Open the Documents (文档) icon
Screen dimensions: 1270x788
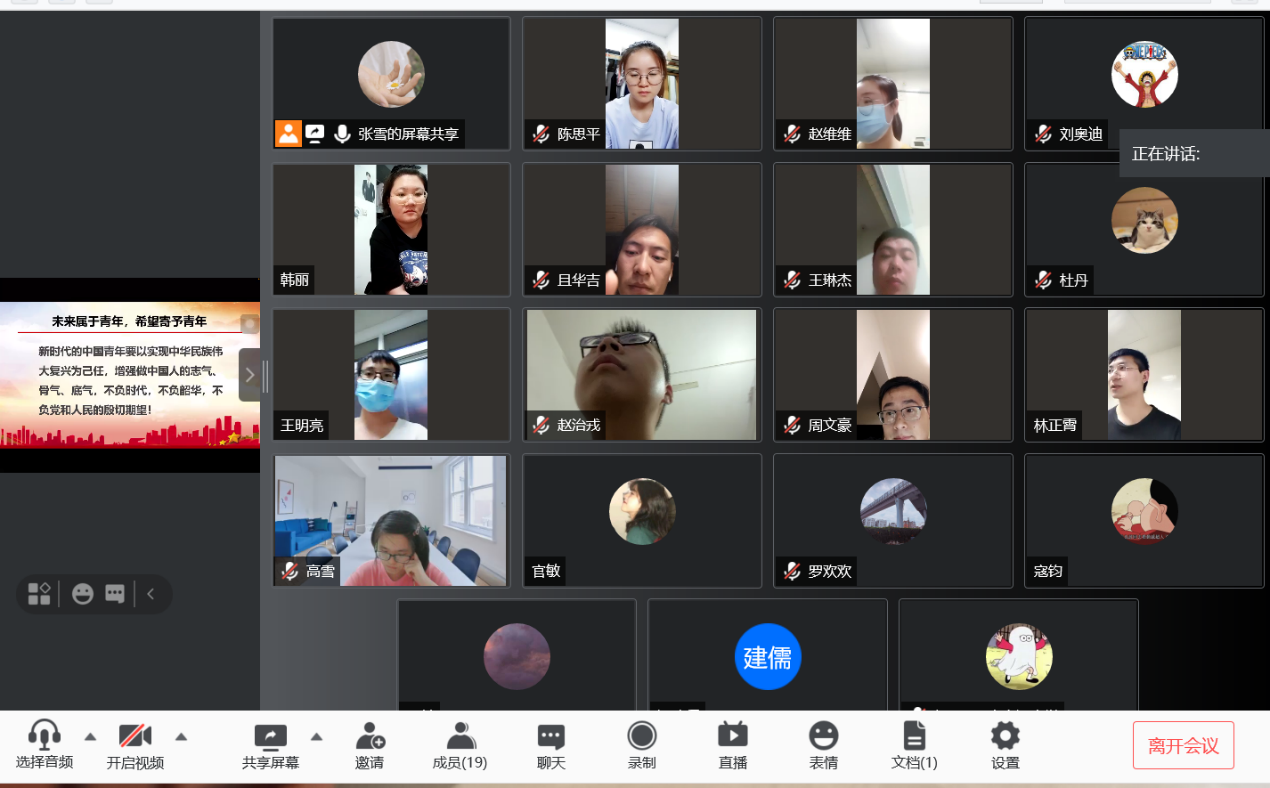click(914, 737)
